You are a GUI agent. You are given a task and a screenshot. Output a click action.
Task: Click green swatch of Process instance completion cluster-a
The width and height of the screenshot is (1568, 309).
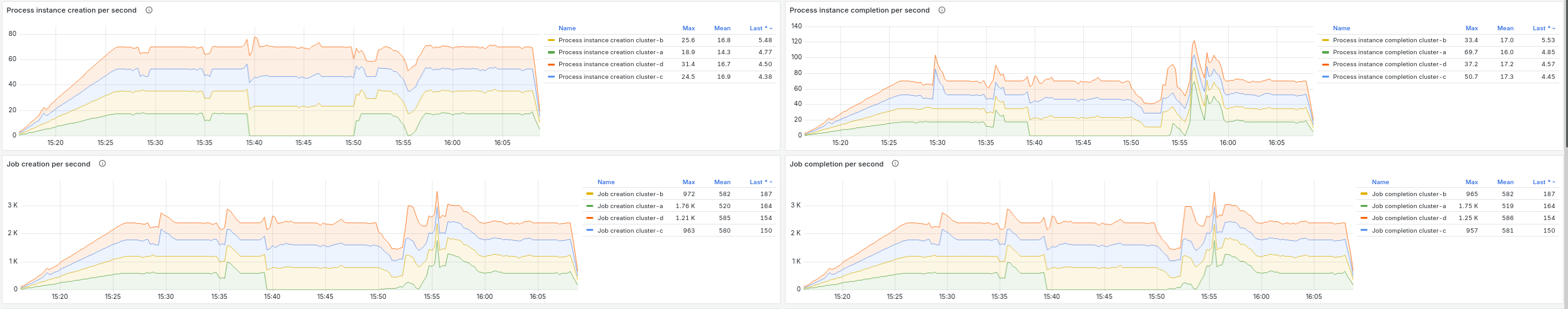1326,52
